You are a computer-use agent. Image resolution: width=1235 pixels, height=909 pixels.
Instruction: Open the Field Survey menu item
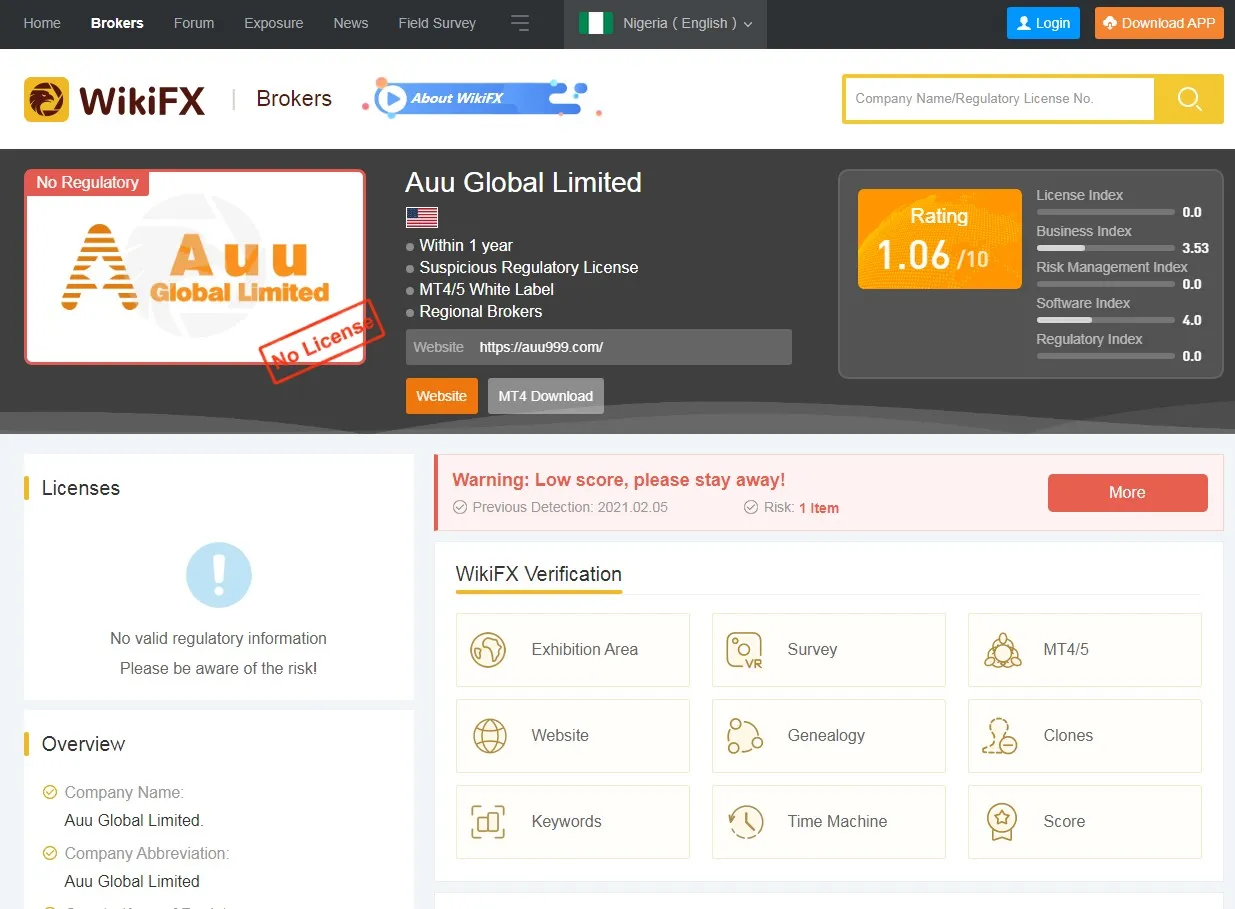coord(437,23)
